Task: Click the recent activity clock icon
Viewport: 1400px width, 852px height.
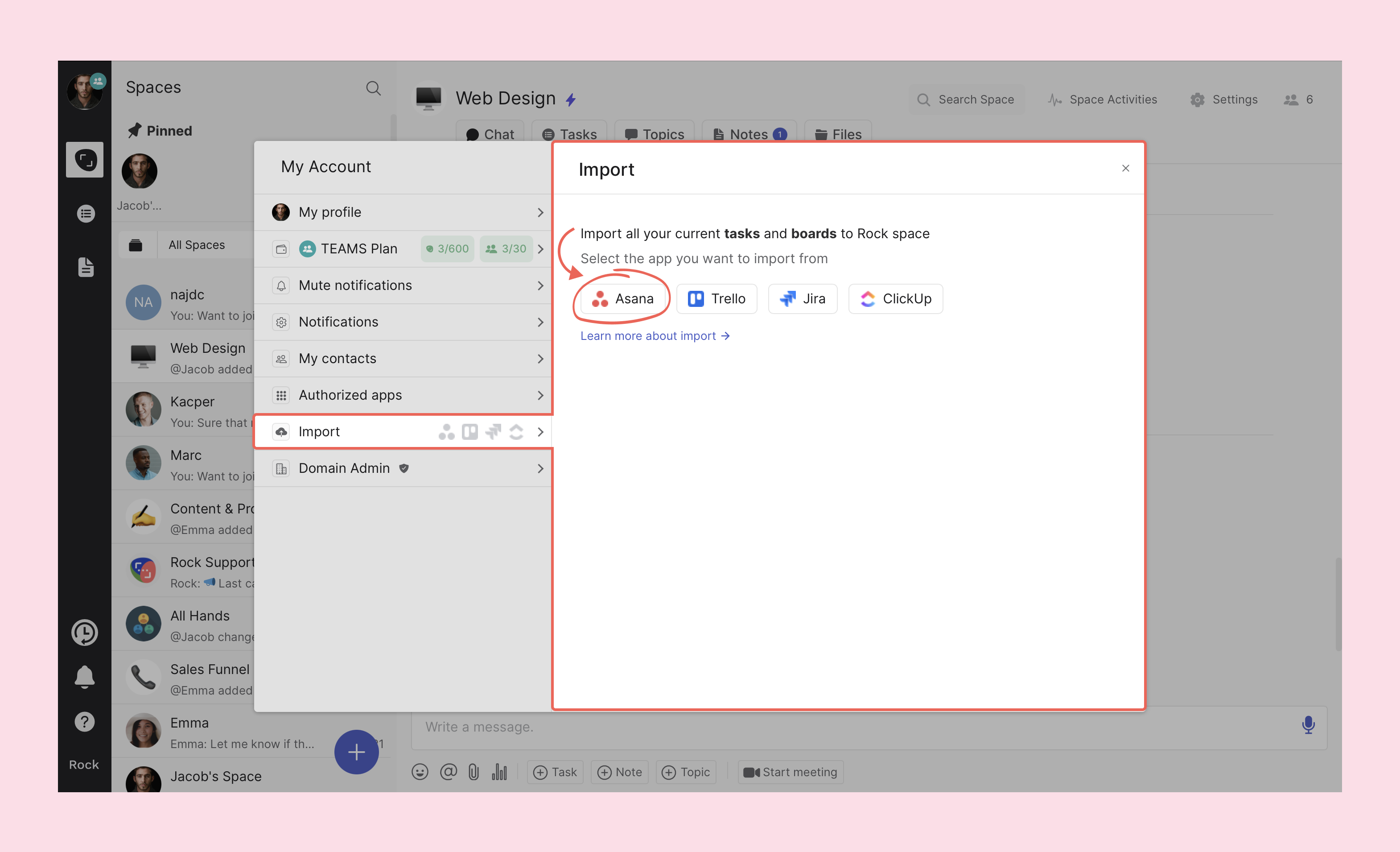Action: 85,632
